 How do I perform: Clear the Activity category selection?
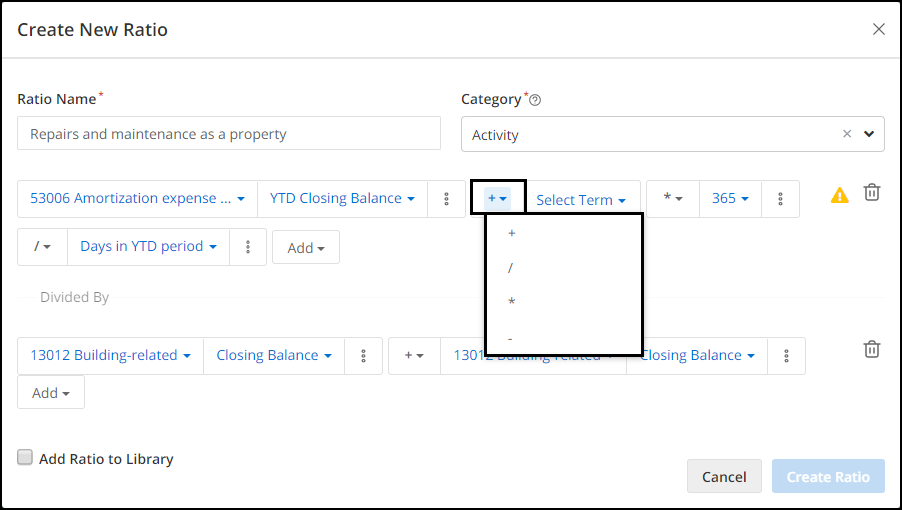[847, 134]
